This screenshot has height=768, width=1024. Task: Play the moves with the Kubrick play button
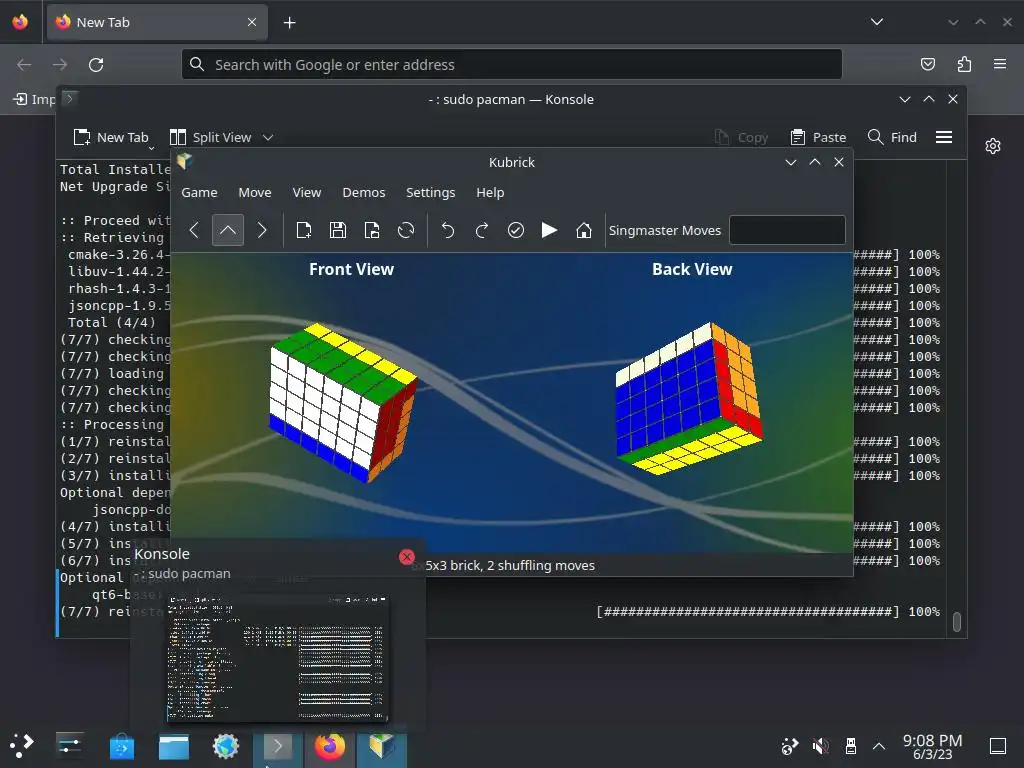[x=550, y=230]
